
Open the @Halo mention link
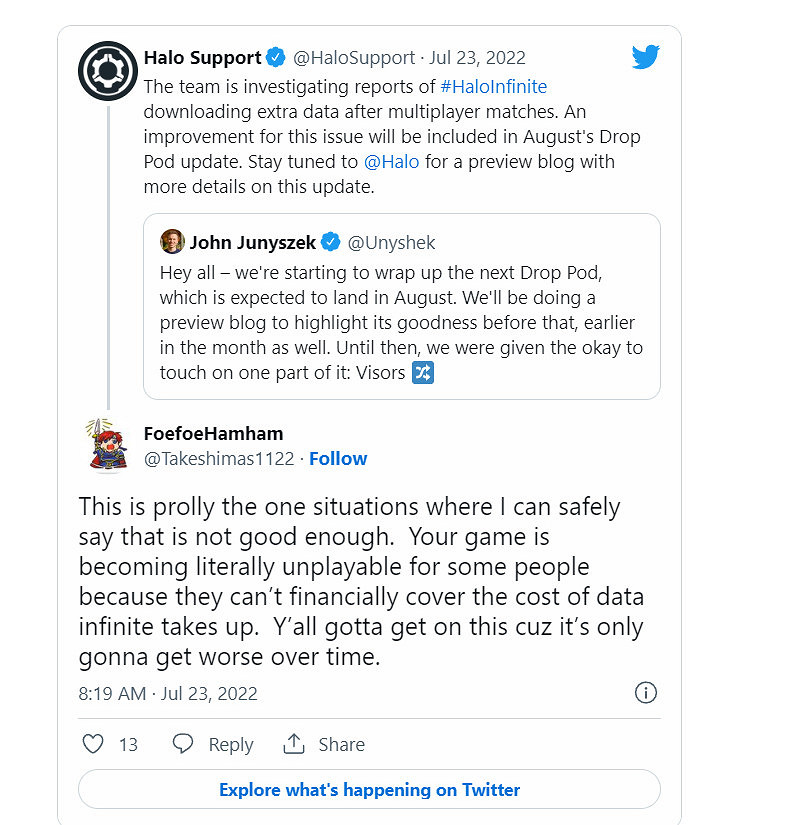point(391,162)
